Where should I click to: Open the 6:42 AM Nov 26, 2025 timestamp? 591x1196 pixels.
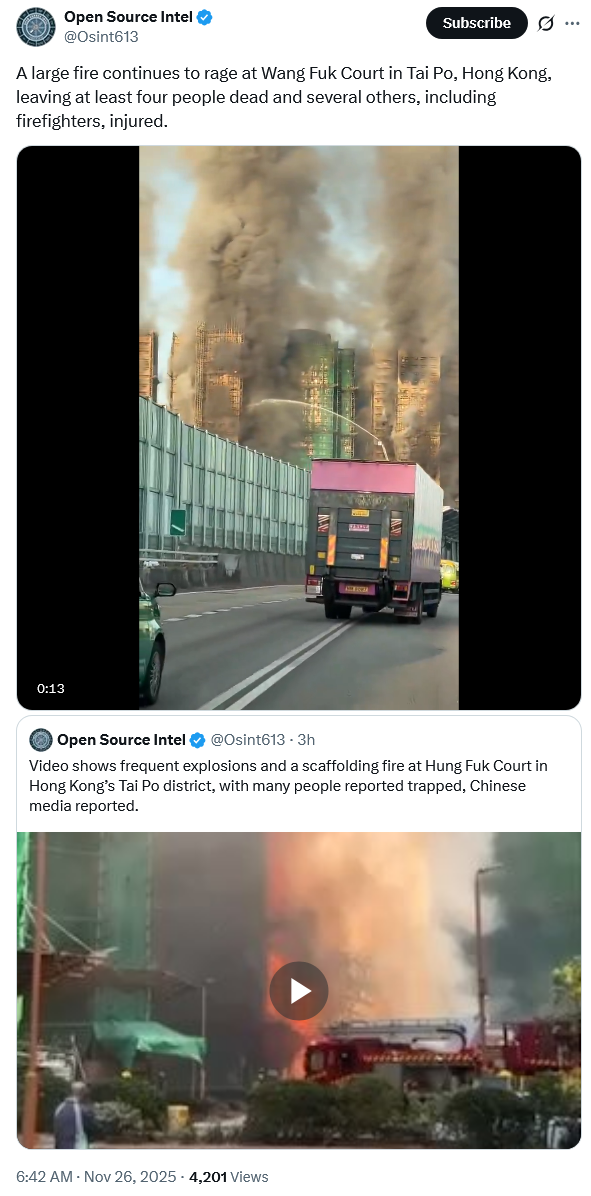(x=96, y=1177)
